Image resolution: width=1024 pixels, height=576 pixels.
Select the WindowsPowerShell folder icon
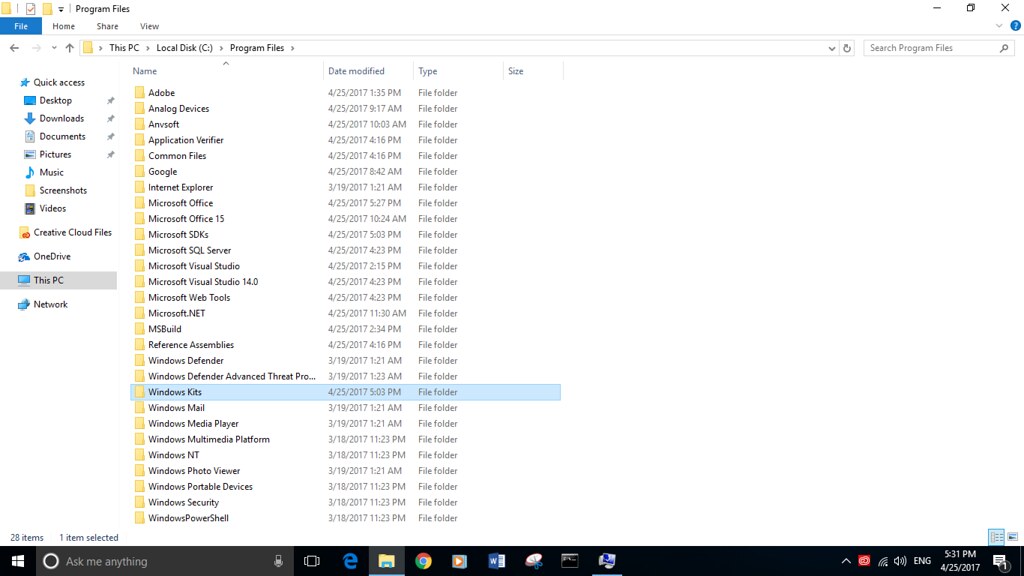click(139, 518)
